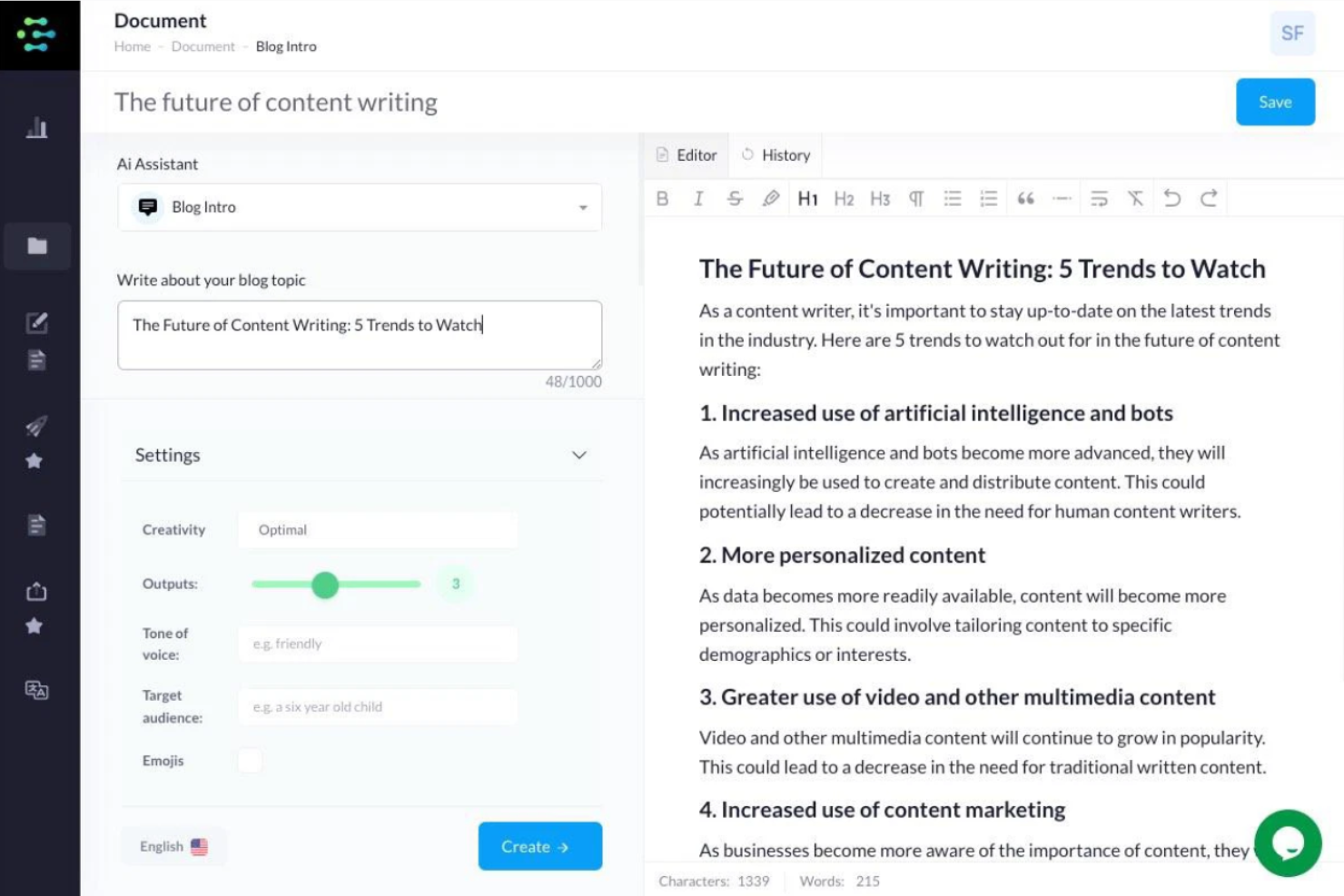Select the rocket icon in the sidebar

(x=36, y=426)
